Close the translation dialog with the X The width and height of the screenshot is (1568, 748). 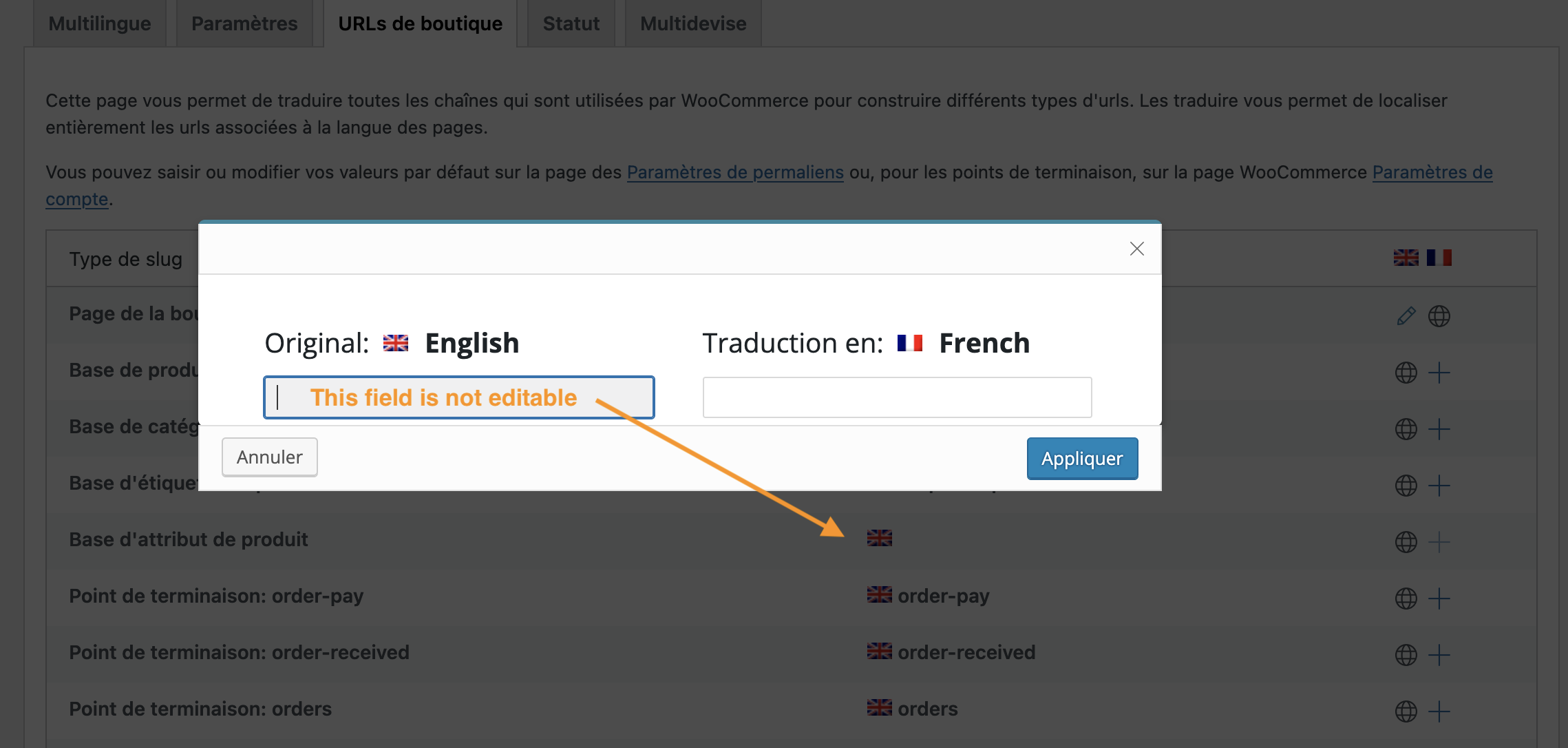pyautogui.click(x=1136, y=249)
